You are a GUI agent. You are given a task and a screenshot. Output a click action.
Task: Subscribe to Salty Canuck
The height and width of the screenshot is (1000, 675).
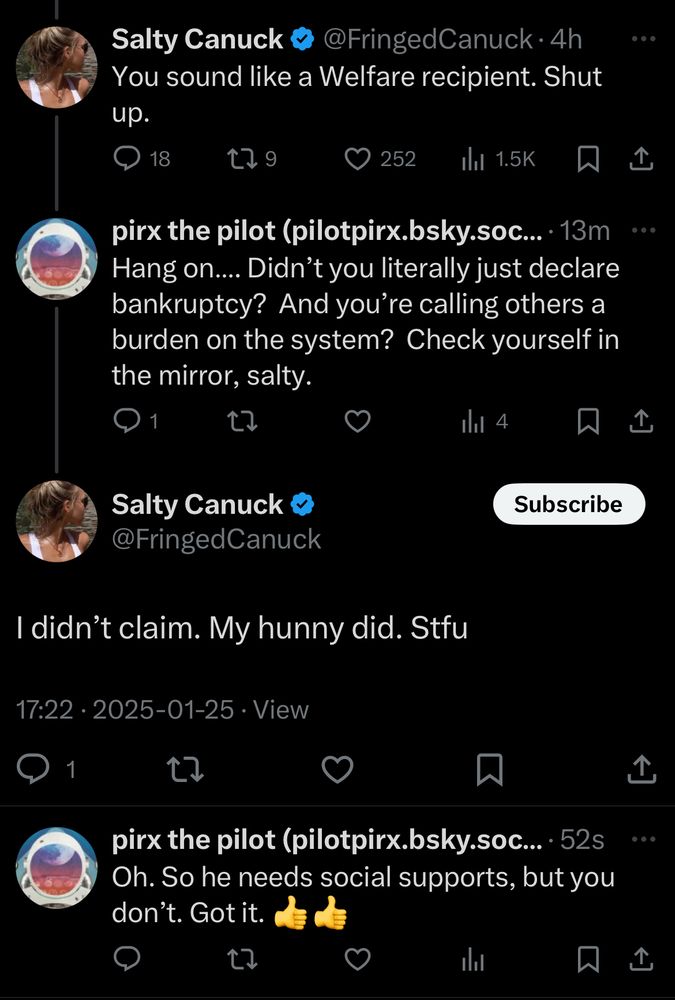(568, 504)
